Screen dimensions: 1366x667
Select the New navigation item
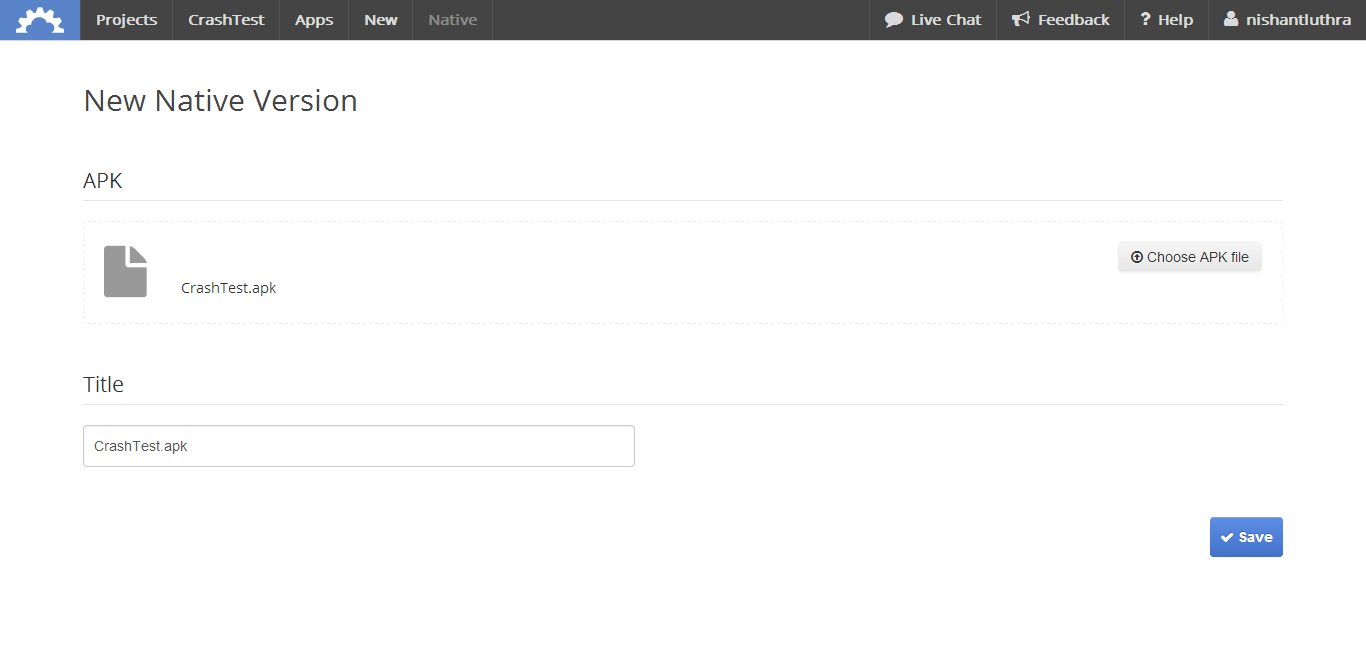click(380, 20)
